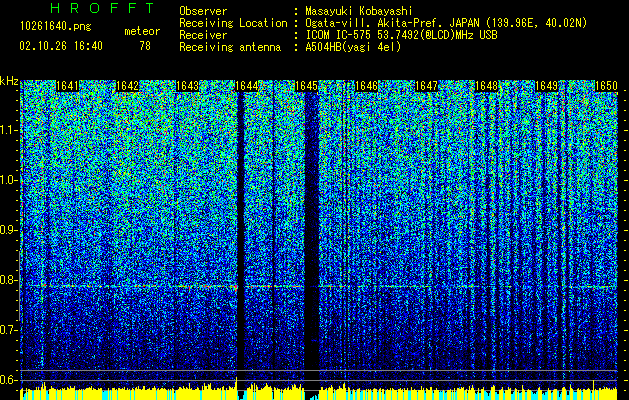This screenshot has height=400, width=629.
Task: Select ICOM IC-575 53.7492 MHz USB text
Action: (x=401, y=35)
